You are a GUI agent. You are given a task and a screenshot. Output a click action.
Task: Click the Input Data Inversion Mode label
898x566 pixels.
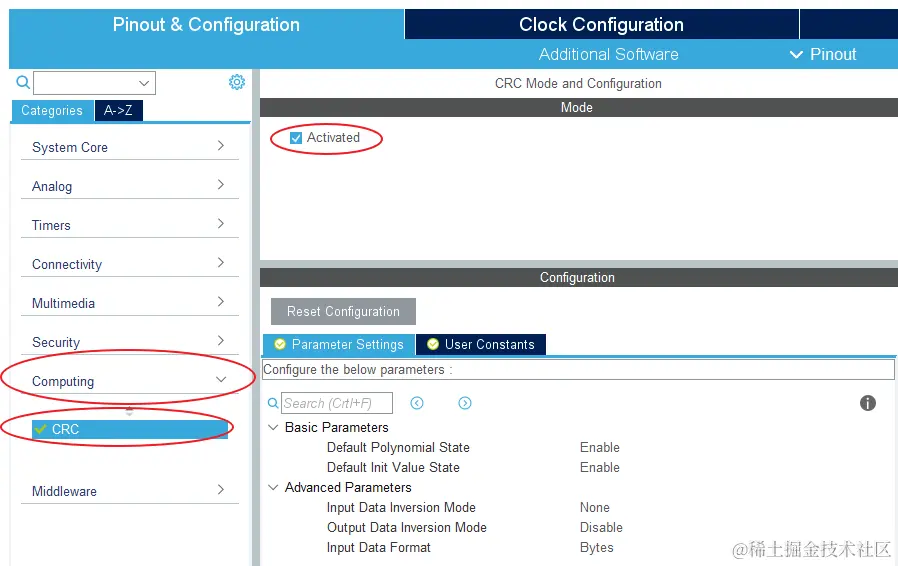[401, 508]
